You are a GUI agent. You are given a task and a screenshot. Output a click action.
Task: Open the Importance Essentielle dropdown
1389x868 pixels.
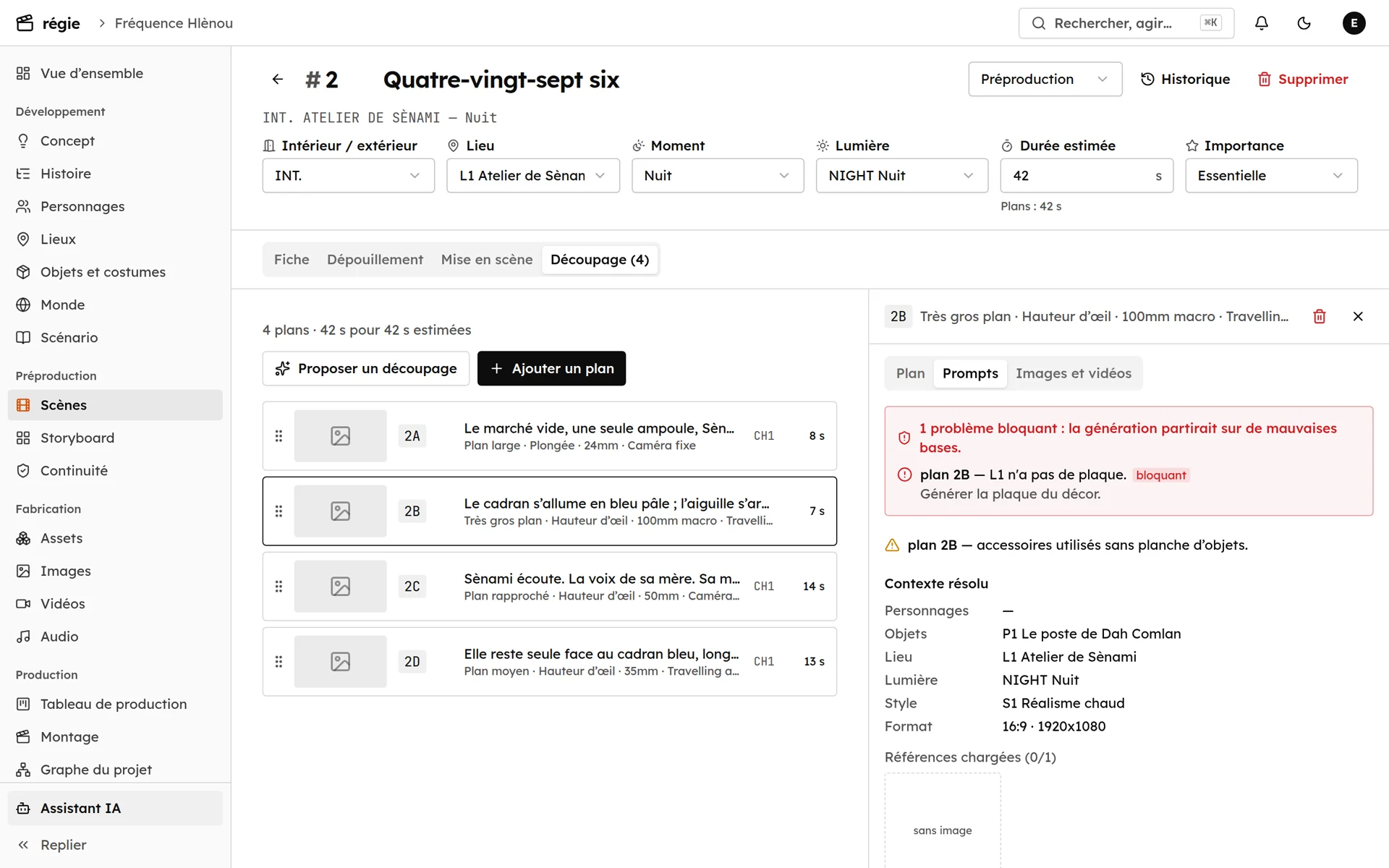point(1271,176)
